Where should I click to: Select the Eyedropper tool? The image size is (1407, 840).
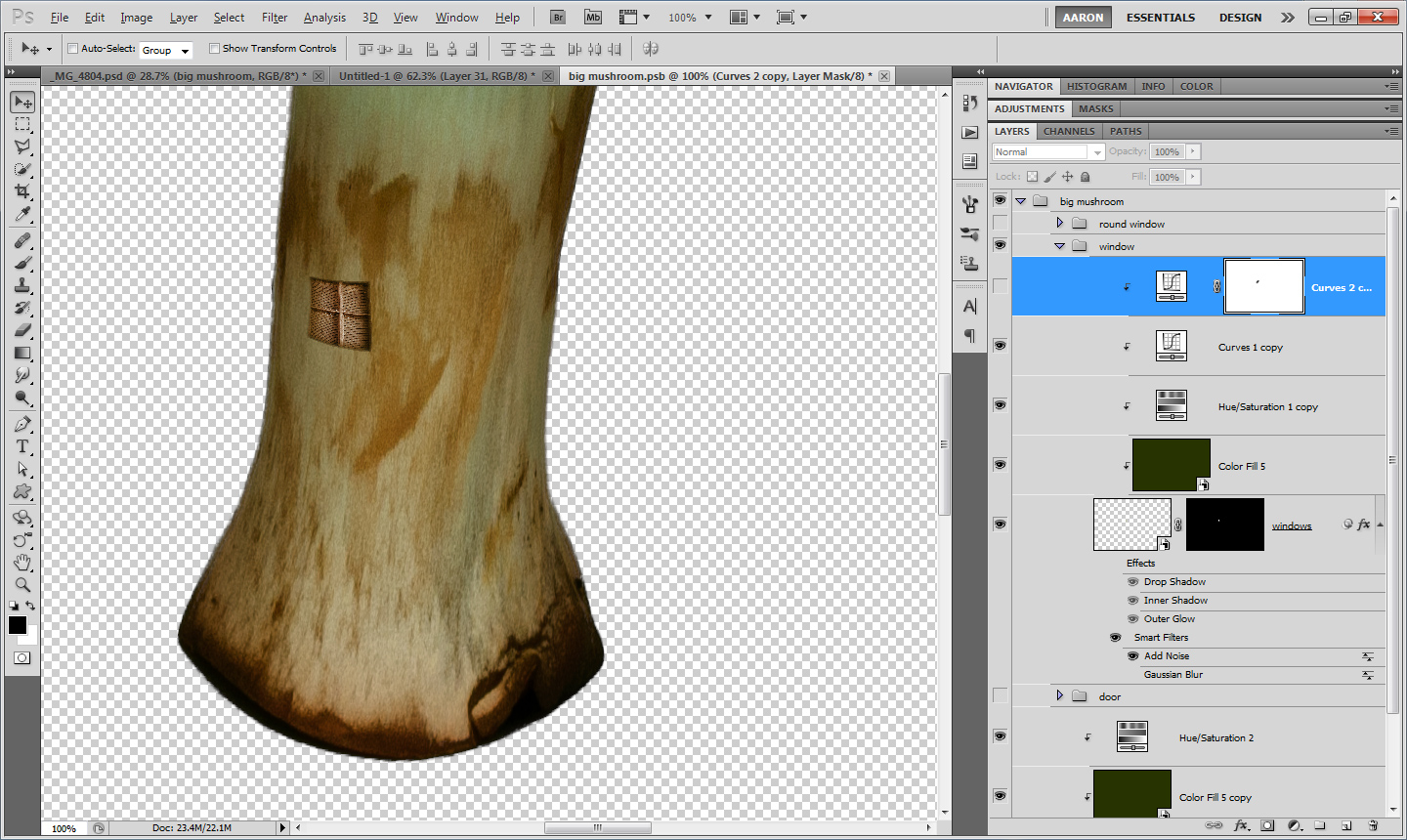pos(22,215)
